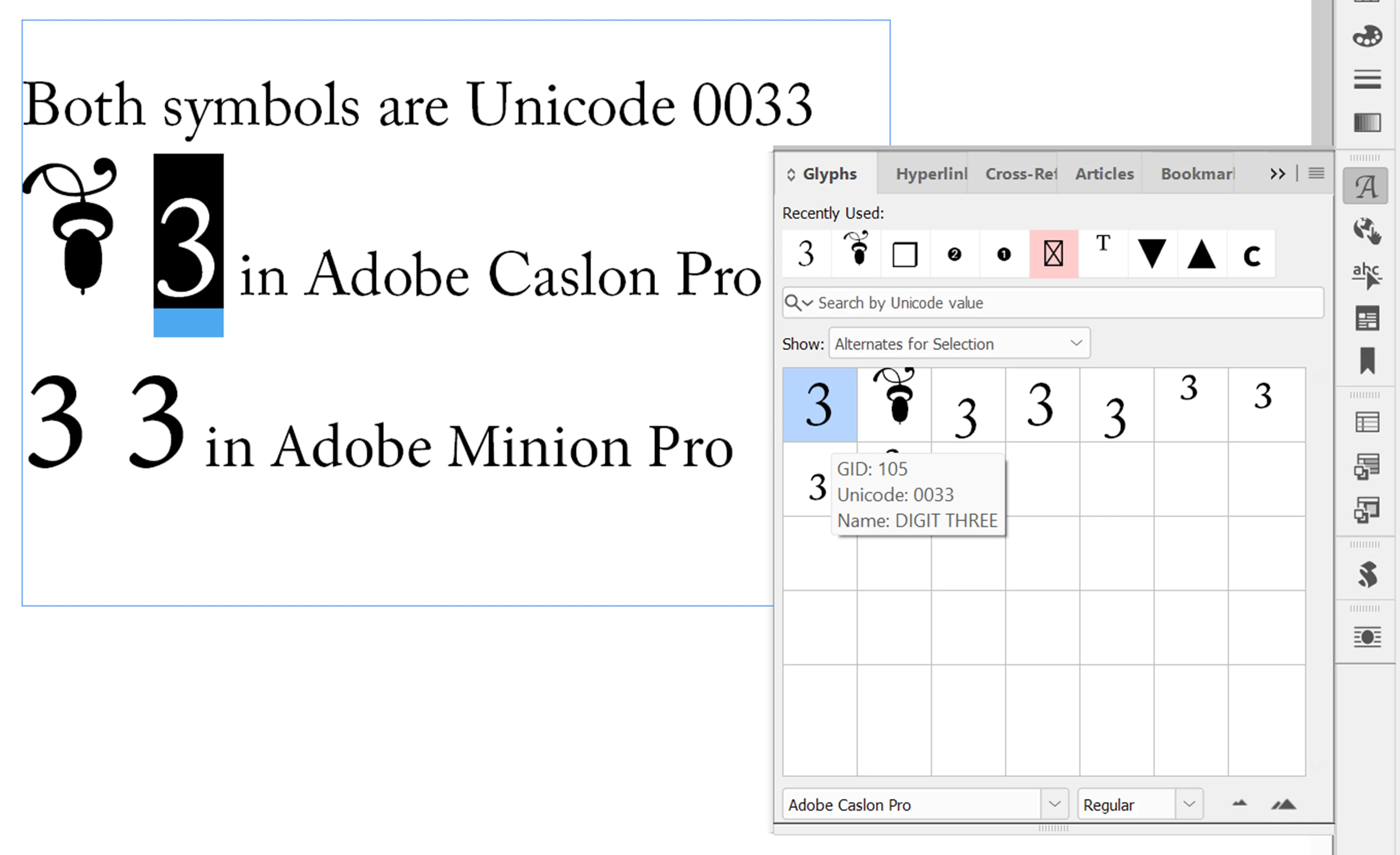Expand hidden panel tabs with double chevron
Image resolution: width=1400 pixels, height=855 pixels.
[x=1277, y=173]
